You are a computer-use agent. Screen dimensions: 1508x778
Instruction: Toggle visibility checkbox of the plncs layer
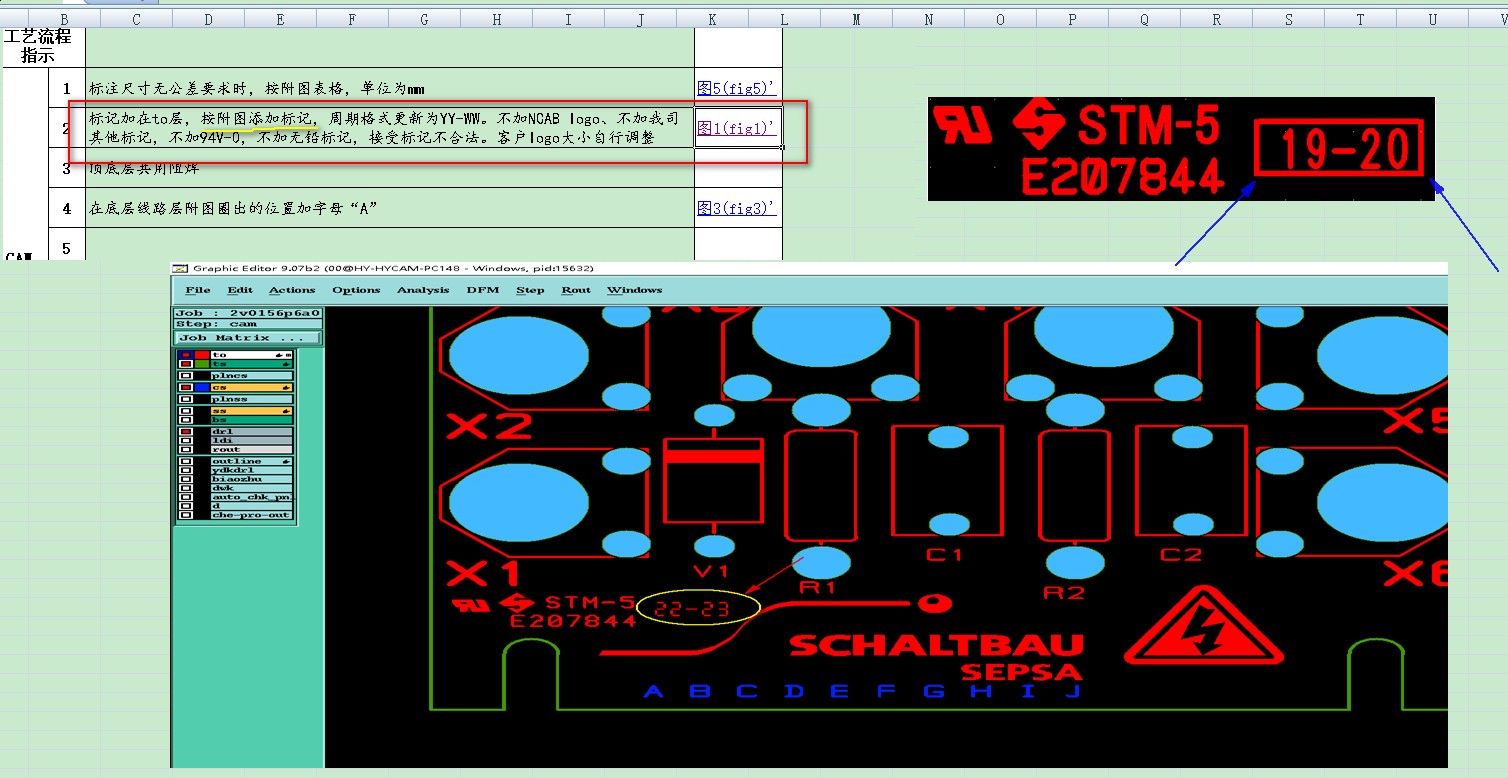pos(186,376)
